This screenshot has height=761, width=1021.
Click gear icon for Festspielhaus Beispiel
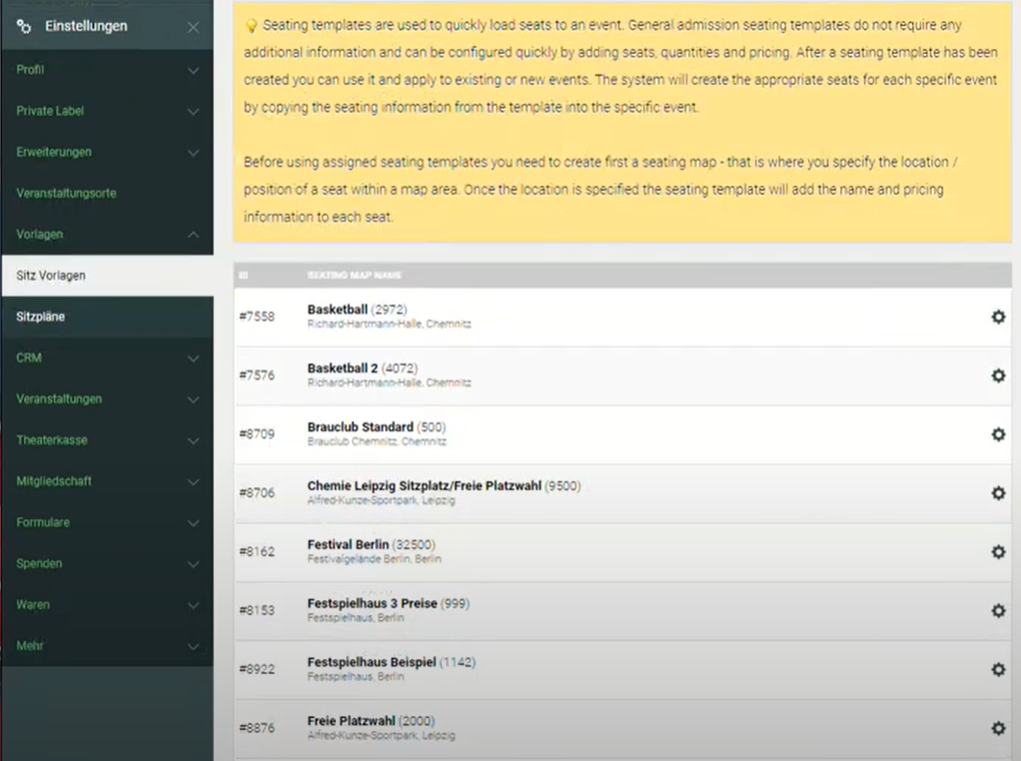[x=997, y=670]
